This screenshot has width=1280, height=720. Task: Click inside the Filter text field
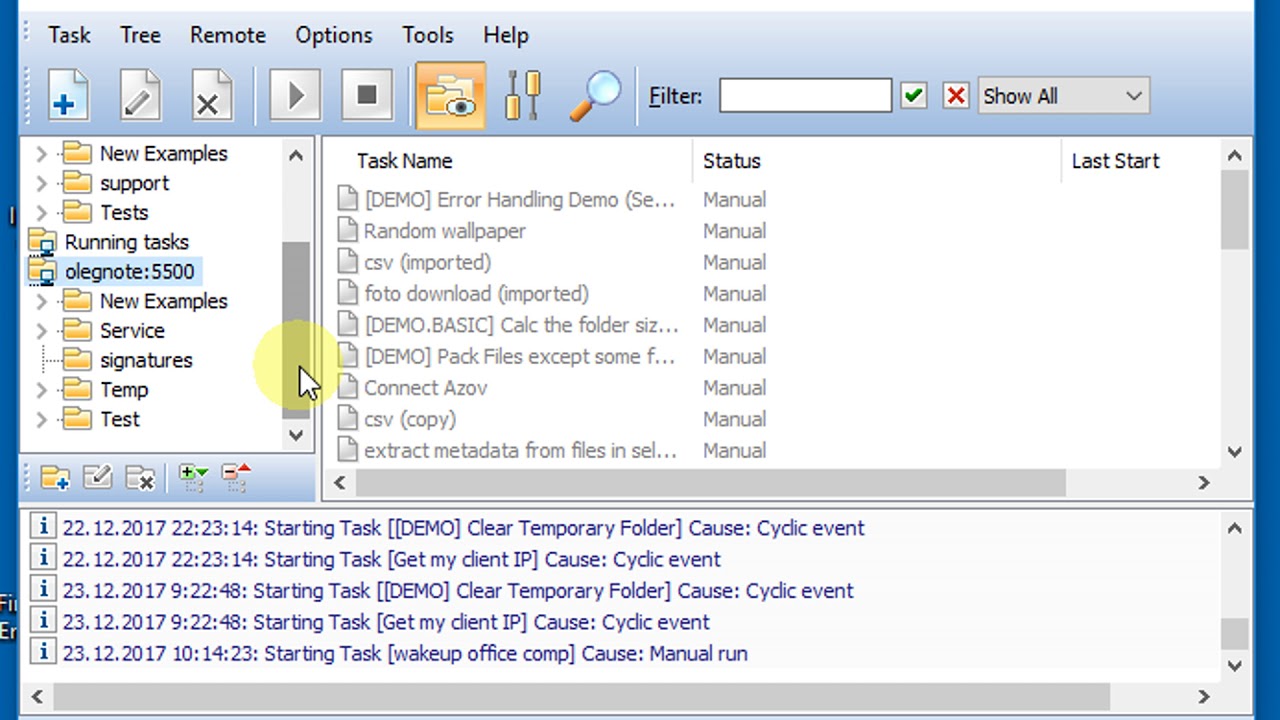pyautogui.click(x=804, y=96)
